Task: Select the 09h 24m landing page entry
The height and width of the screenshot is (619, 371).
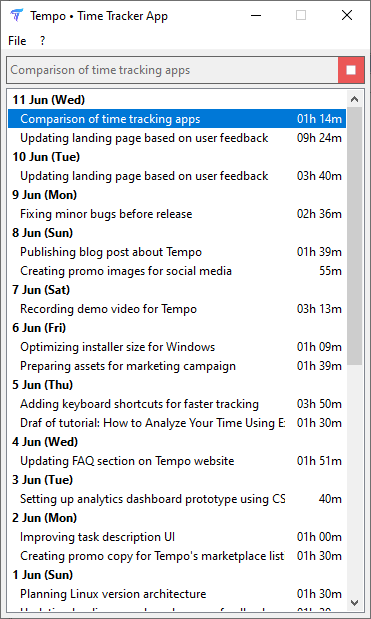Action: pyautogui.click(x=177, y=138)
